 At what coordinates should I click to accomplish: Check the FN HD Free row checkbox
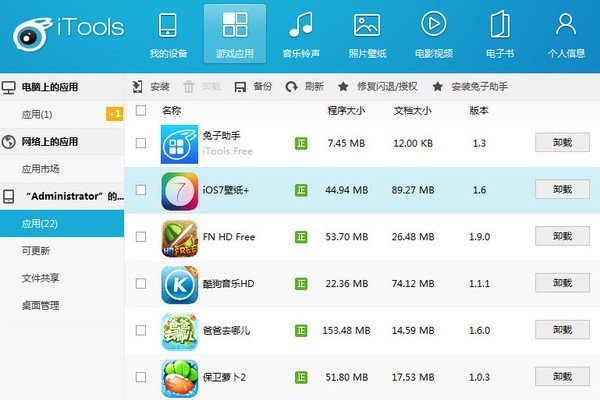click(x=141, y=237)
